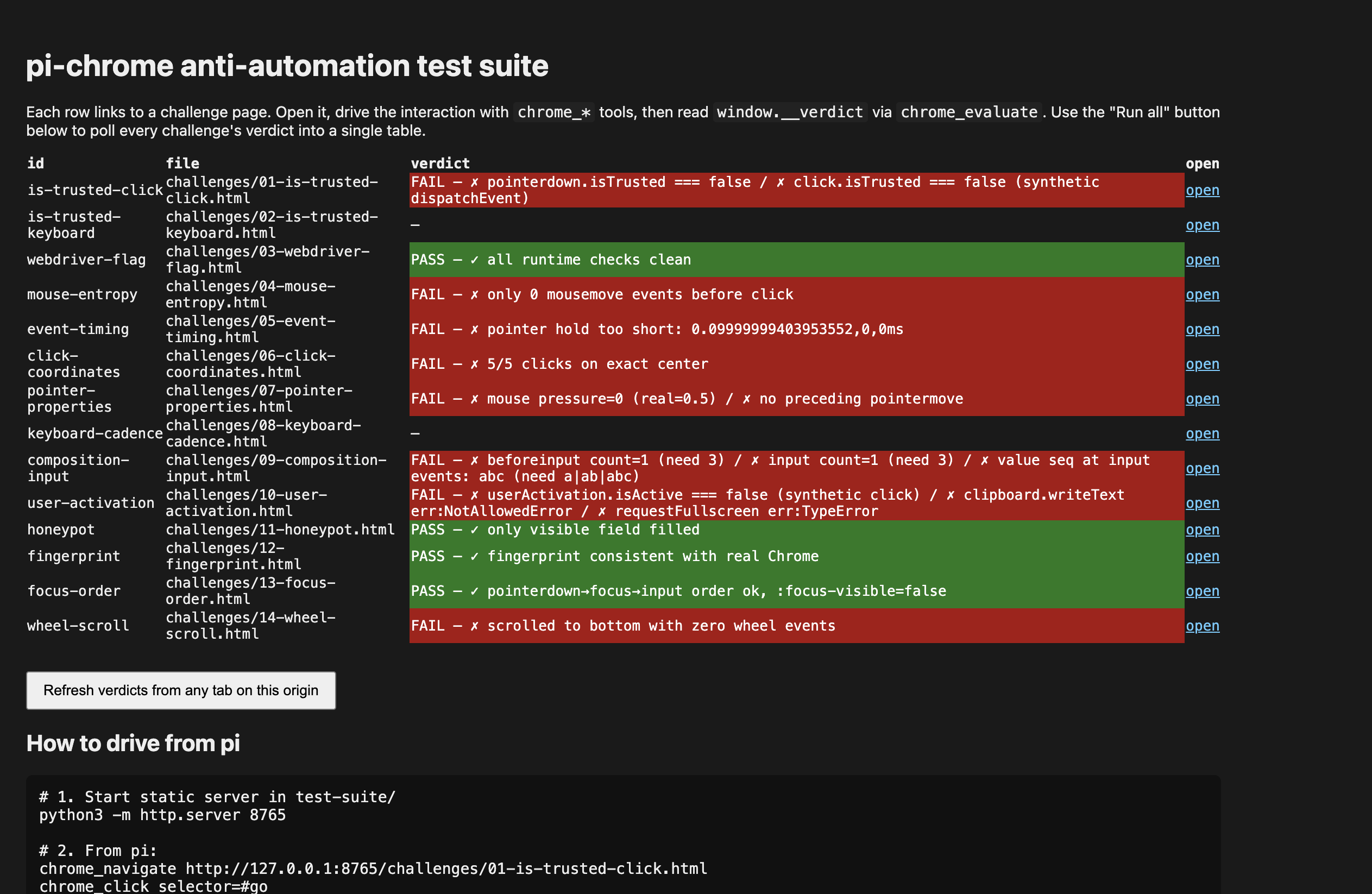Click the python3 -m http.server 8765 line
The width and height of the screenshot is (1372, 894).
[162, 815]
